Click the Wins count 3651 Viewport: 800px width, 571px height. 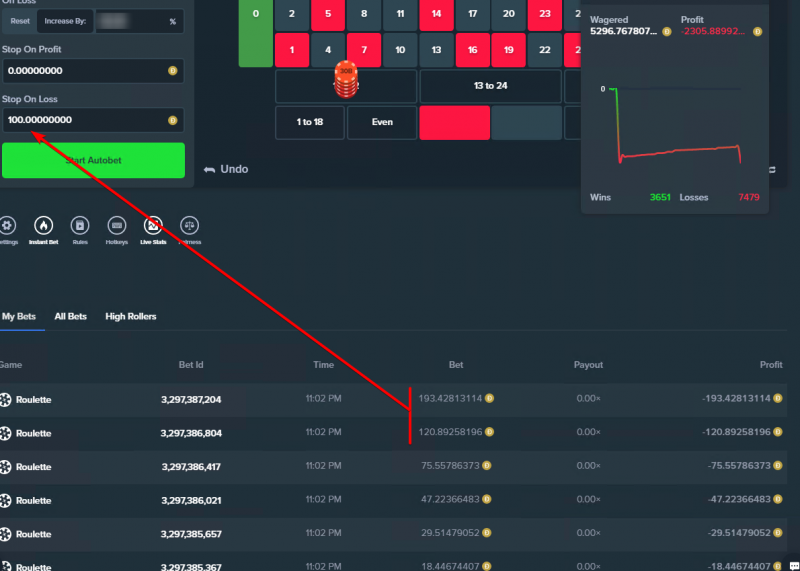point(660,197)
